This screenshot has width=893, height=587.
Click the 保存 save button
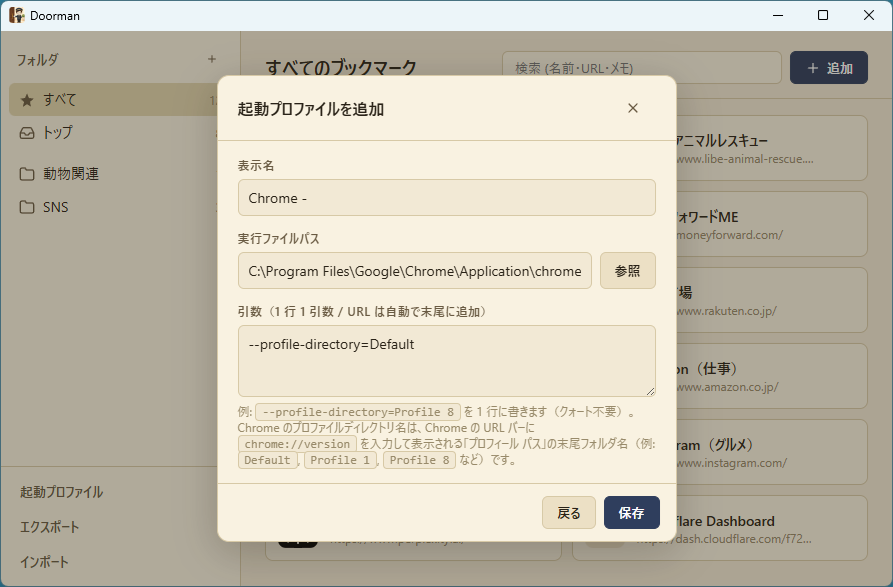point(632,512)
